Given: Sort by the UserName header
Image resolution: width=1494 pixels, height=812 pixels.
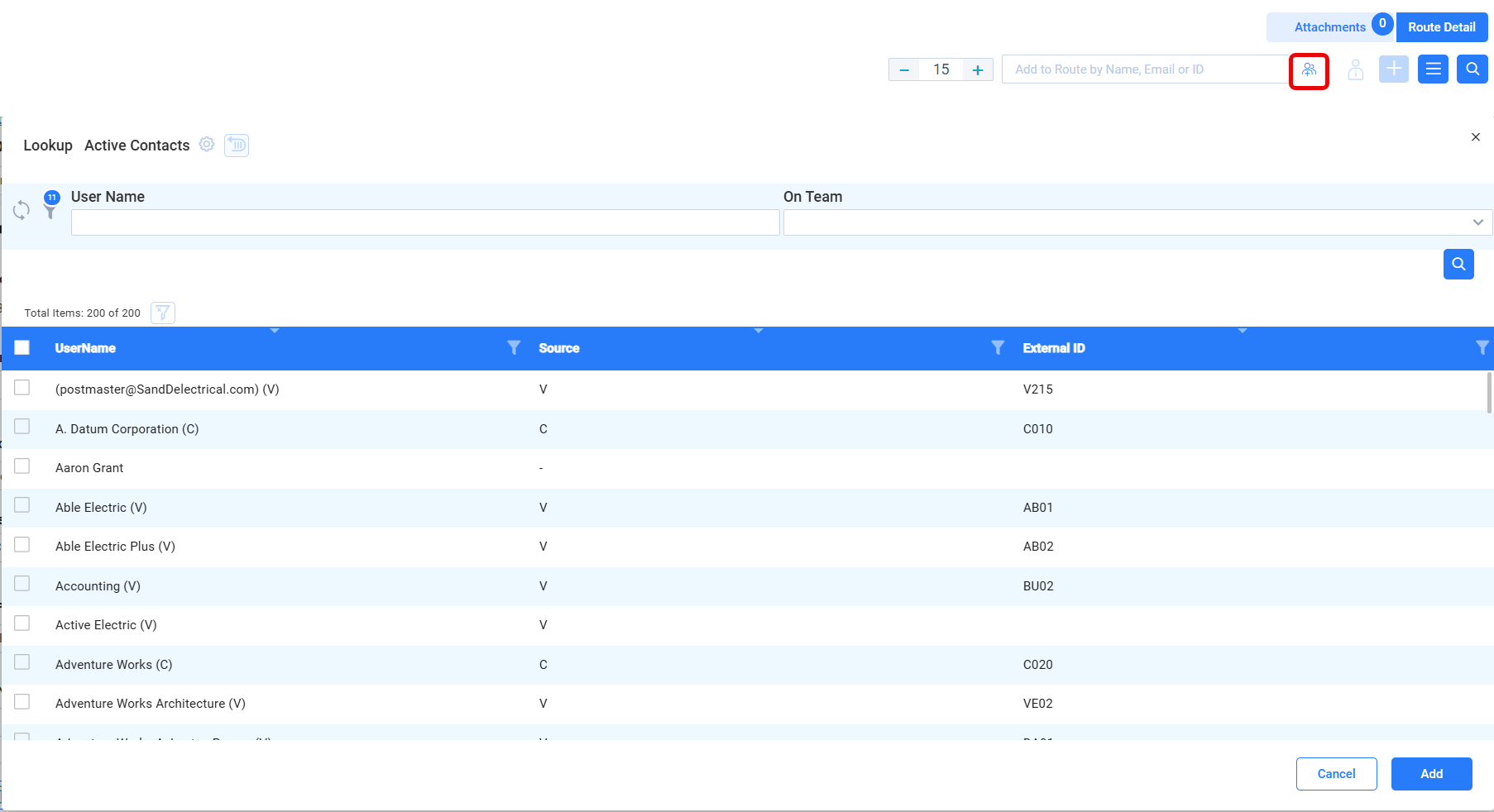Looking at the screenshot, I should [x=85, y=348].
